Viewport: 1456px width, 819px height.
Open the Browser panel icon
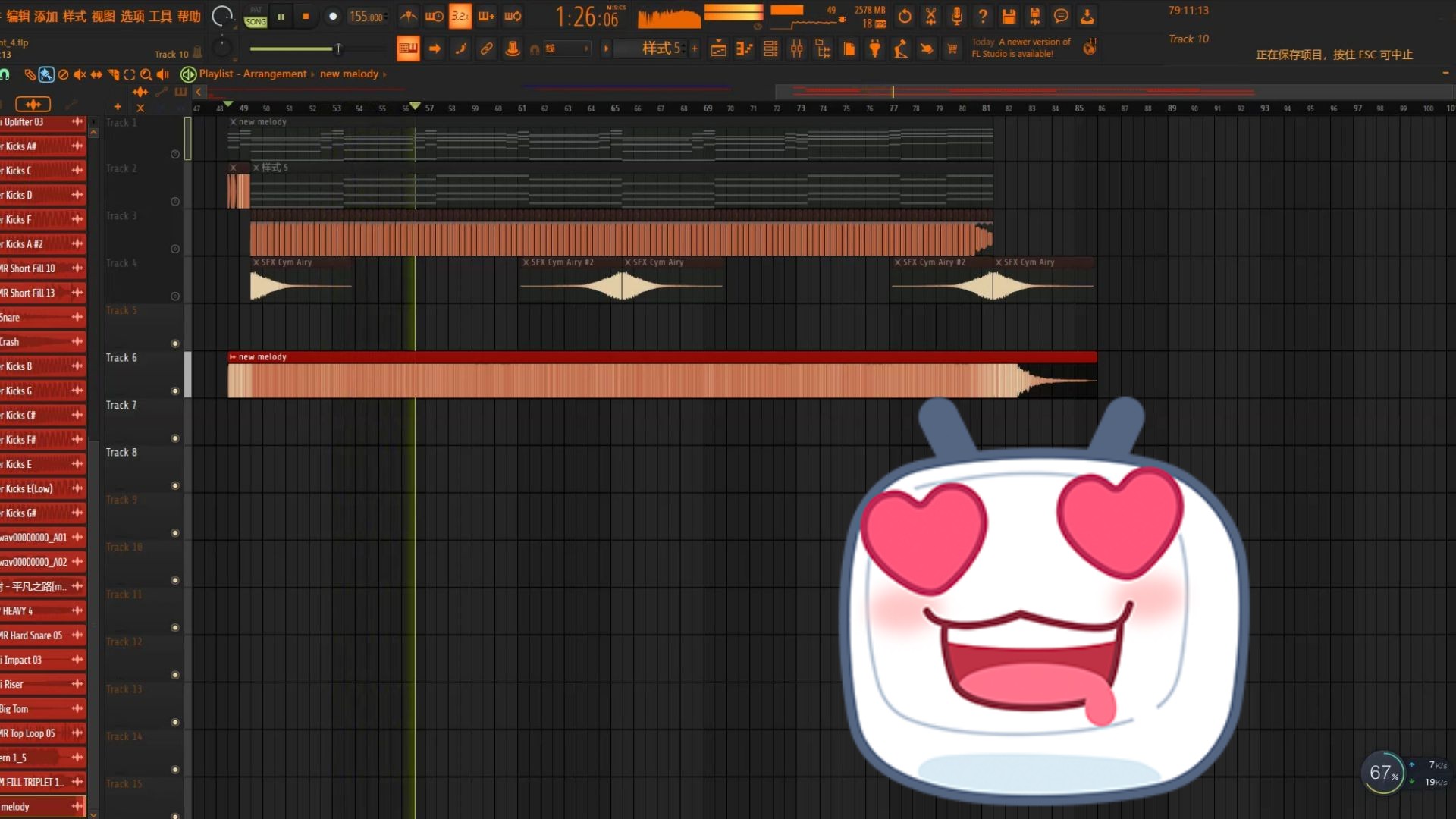[x=823, y=49]
